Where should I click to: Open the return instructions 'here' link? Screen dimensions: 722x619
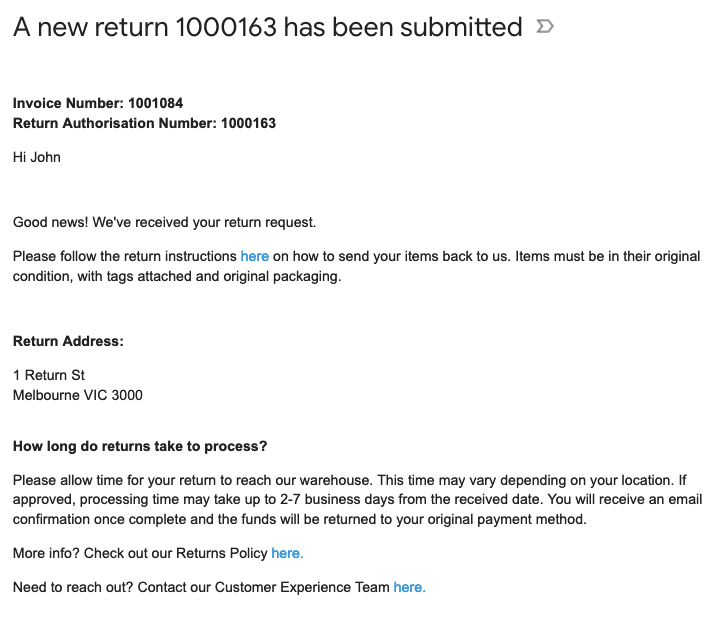pyautogui.click(x=255, y=256)
